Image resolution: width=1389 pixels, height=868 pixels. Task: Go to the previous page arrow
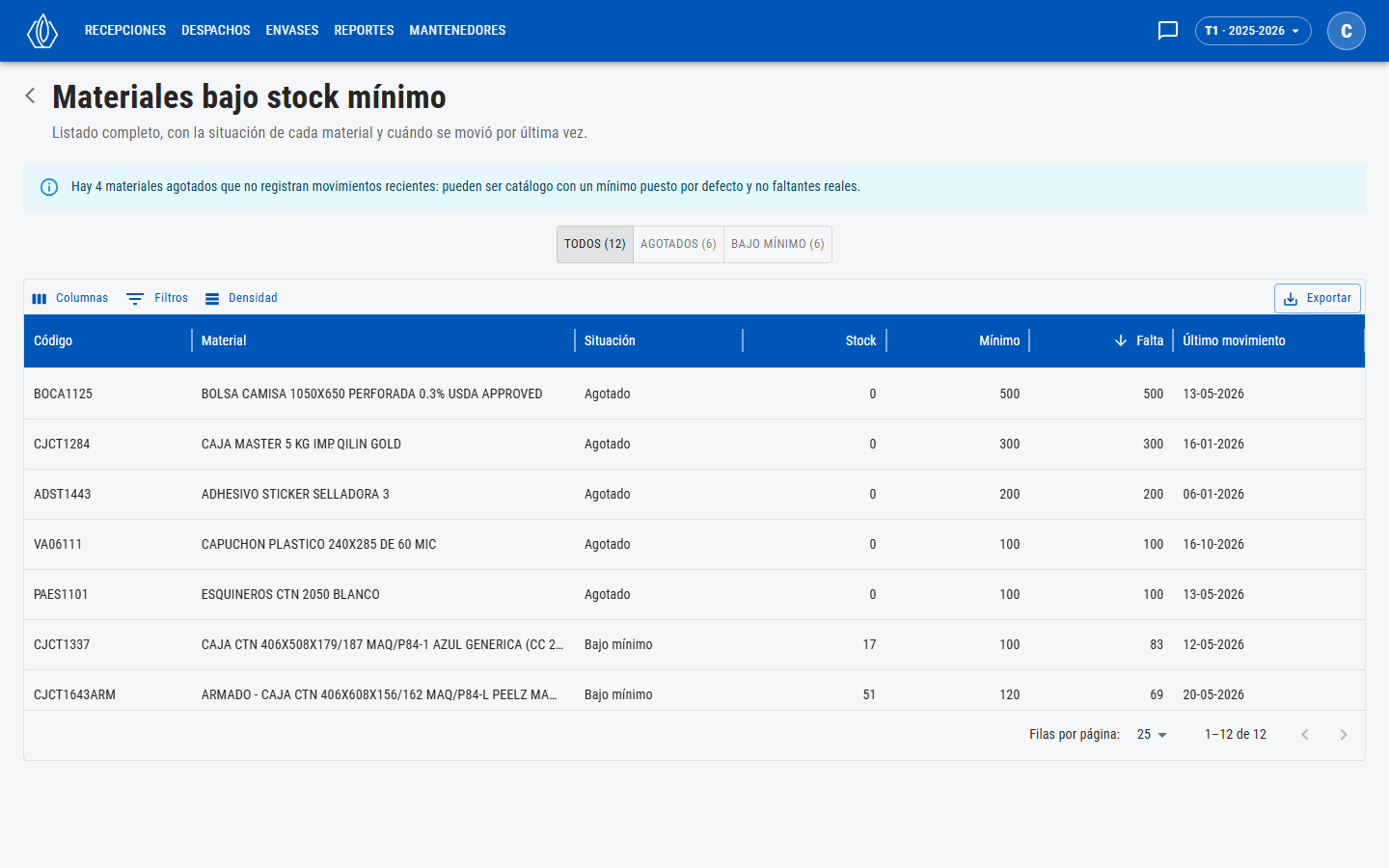point(1305,735)
